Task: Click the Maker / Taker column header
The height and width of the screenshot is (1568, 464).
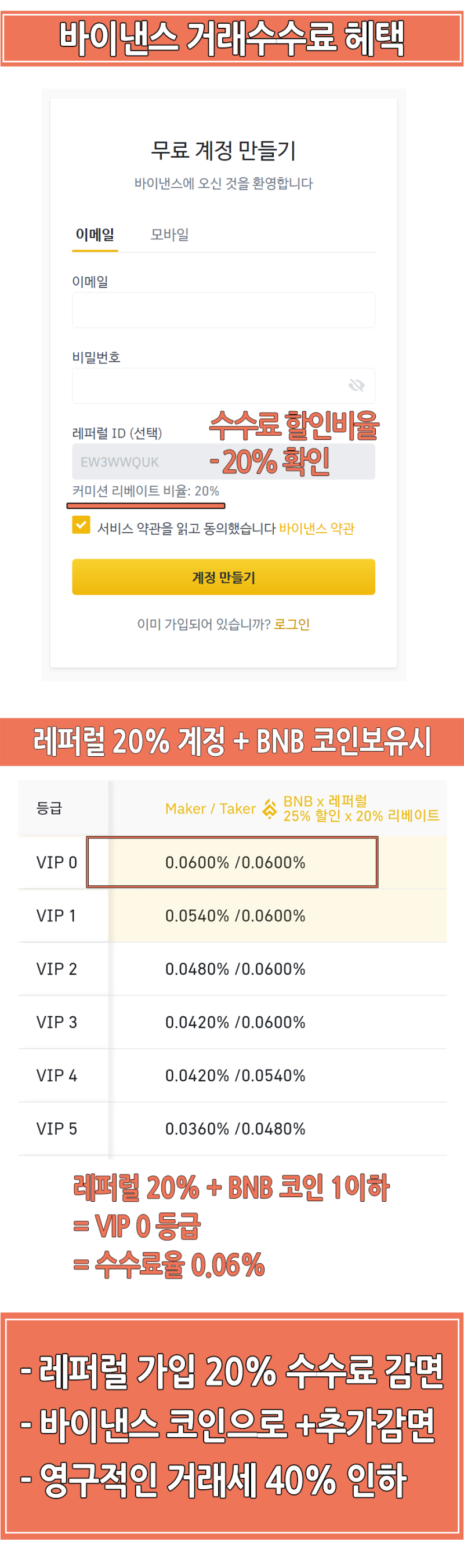Action: click(210, 808)
